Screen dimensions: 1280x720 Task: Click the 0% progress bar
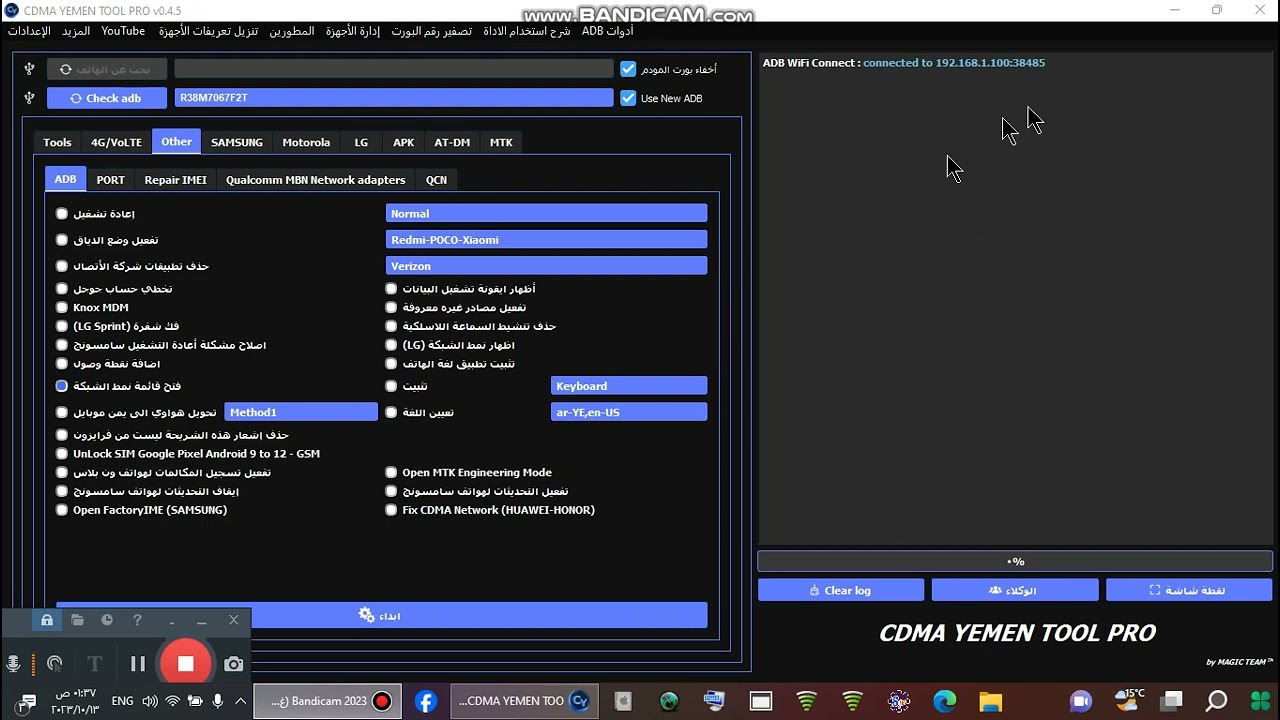(1015, 561)
